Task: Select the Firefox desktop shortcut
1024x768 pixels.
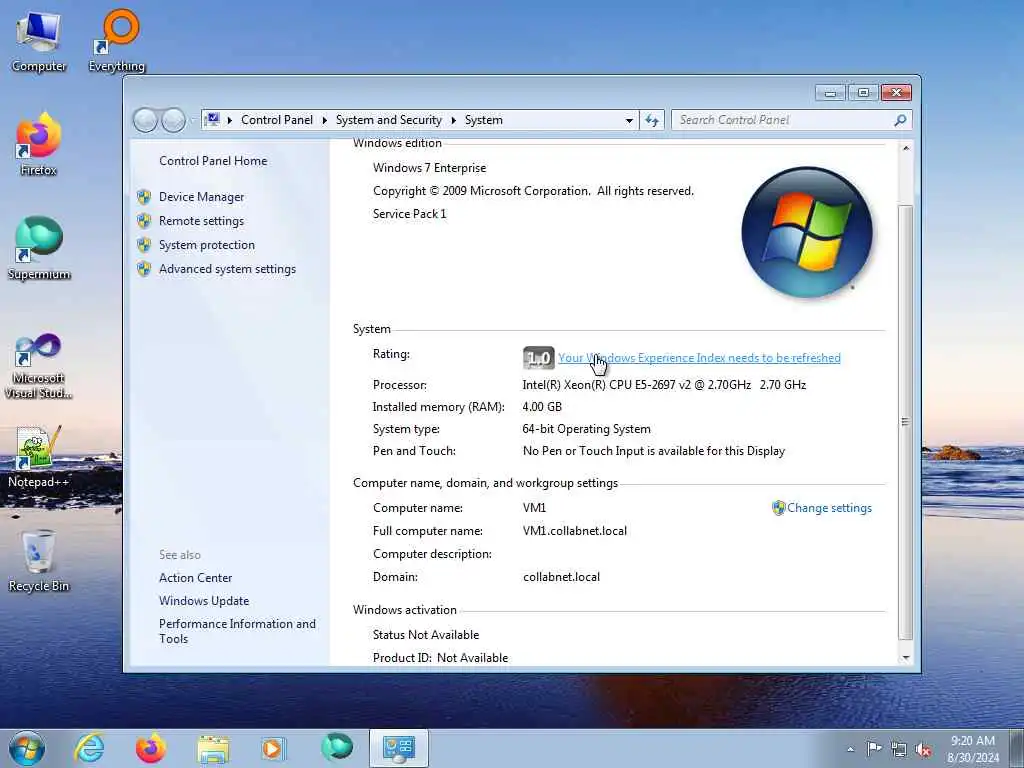Action: click(39, 145)
